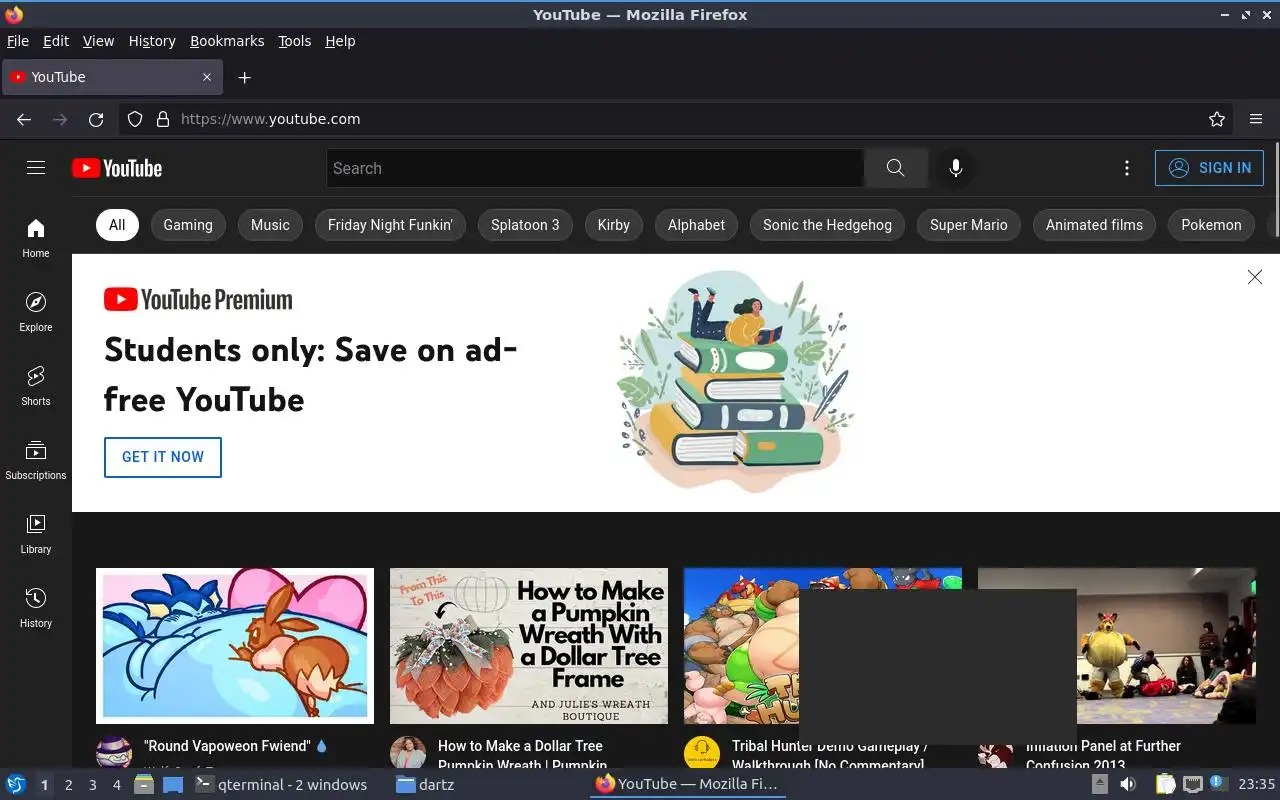Viewport: 1280px width, 800px height.
Task: Dismiss the YouTube Premium banner
Action: point(1254,277)
